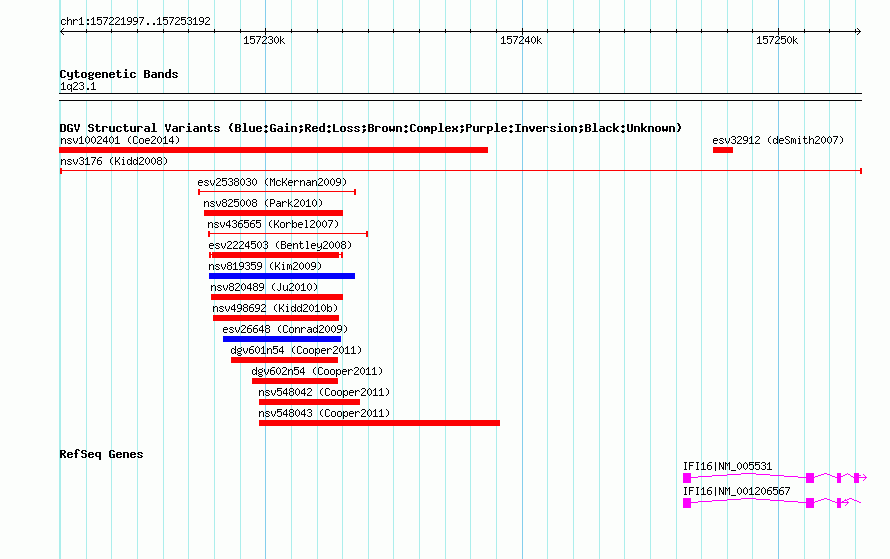The height and width of the screenshot is (559, 890).
Task: Open dgv602n54 (Cooper2011) label
Action: [x=317, y=371]
